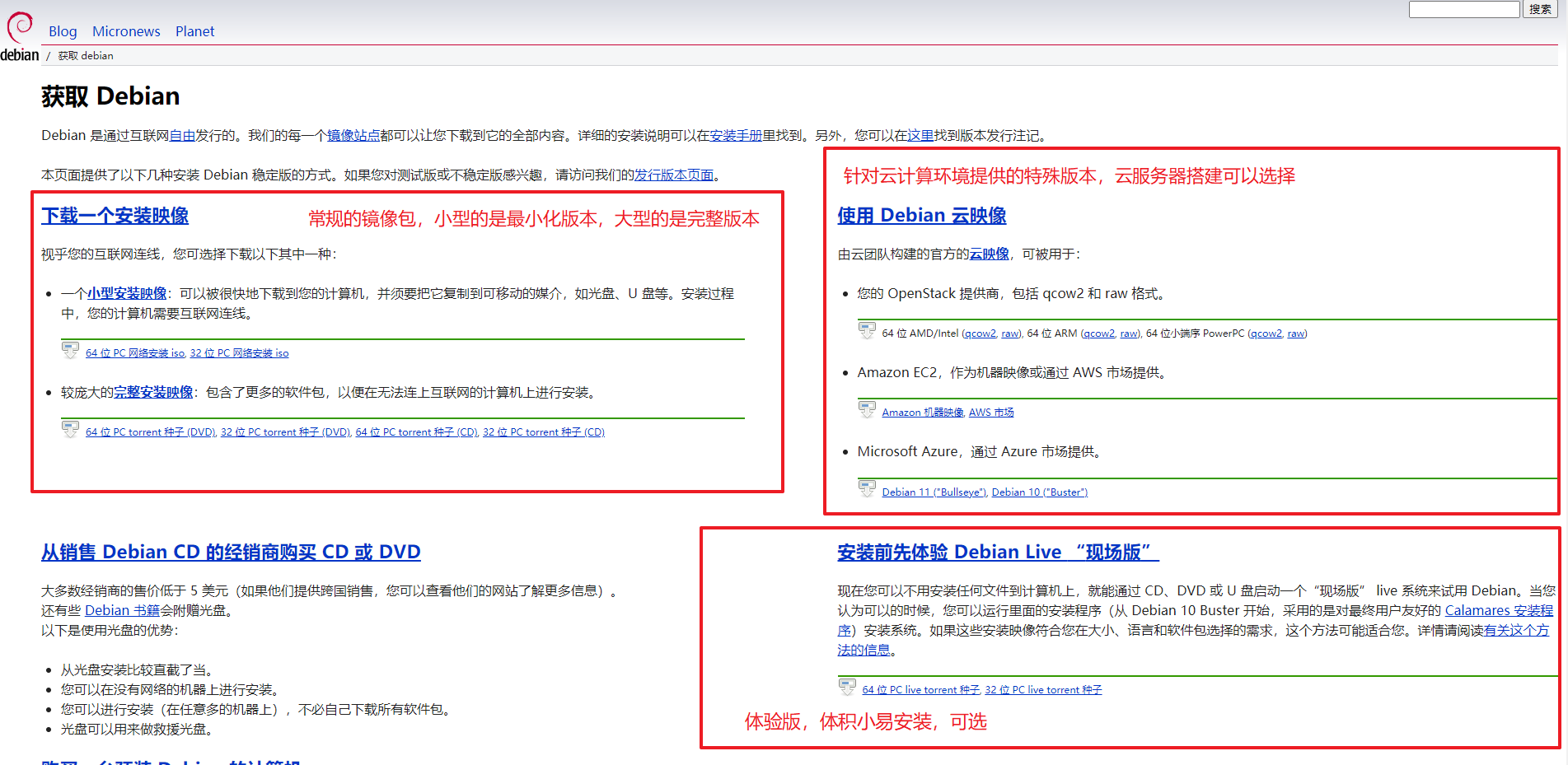
Task: Open Amazon 机器映像 link
Action: 923,413
